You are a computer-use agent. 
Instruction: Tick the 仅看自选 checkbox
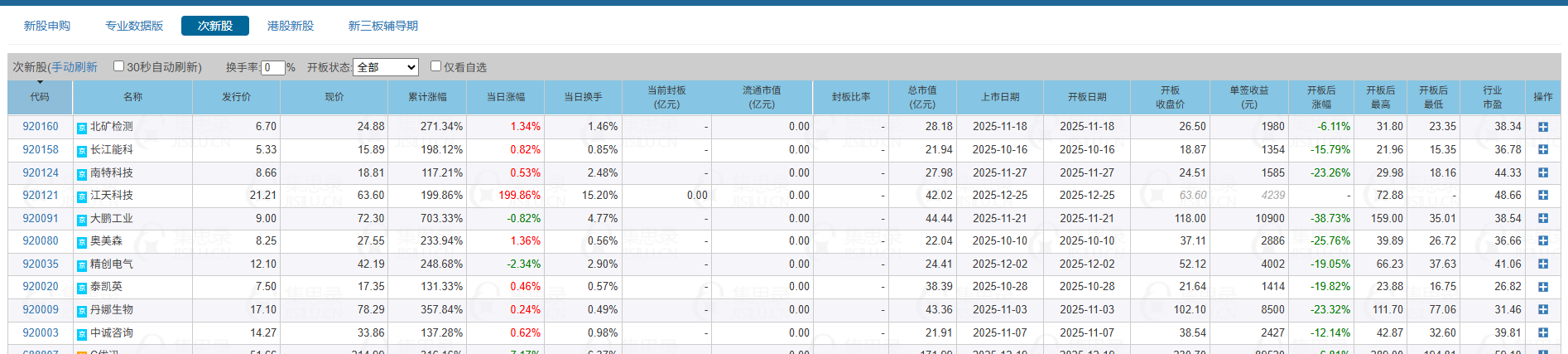[435, 66]
